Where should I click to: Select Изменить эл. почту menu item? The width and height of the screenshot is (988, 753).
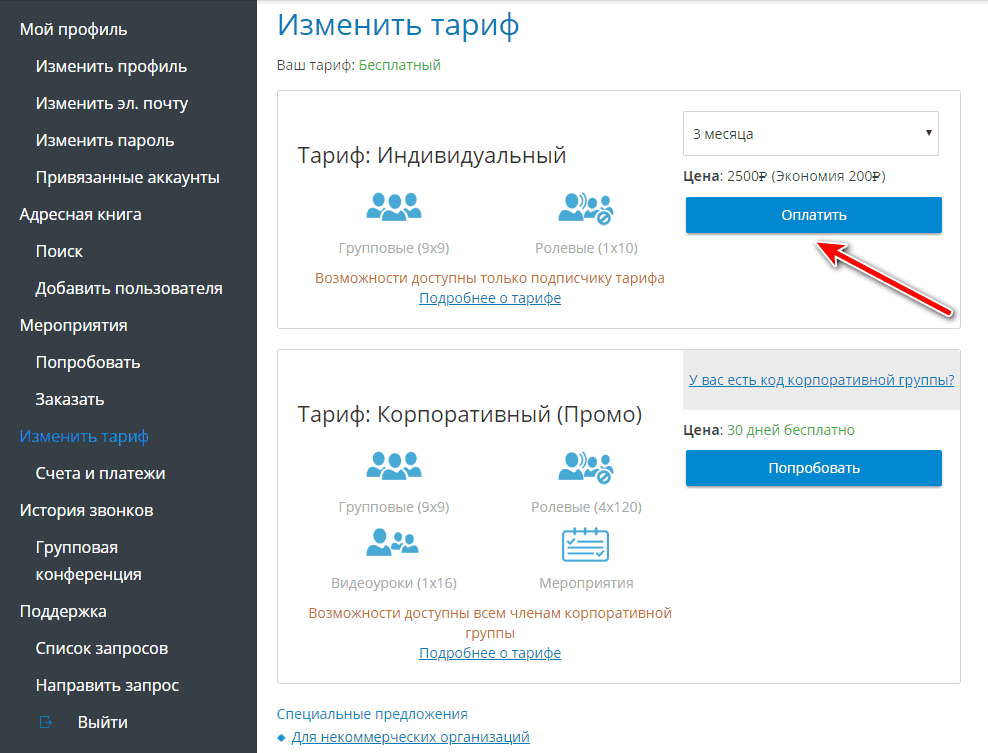112,103
